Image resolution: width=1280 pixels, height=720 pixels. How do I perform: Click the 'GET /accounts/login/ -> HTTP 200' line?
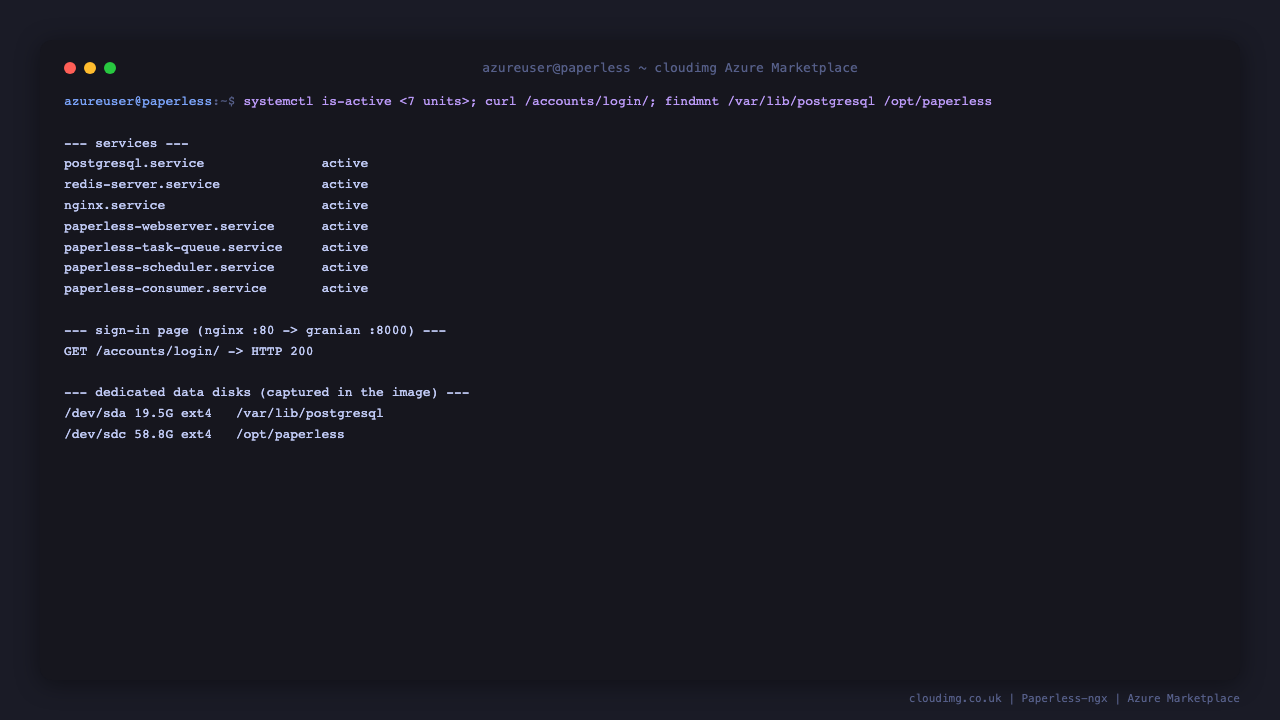(x=188, y=351)
